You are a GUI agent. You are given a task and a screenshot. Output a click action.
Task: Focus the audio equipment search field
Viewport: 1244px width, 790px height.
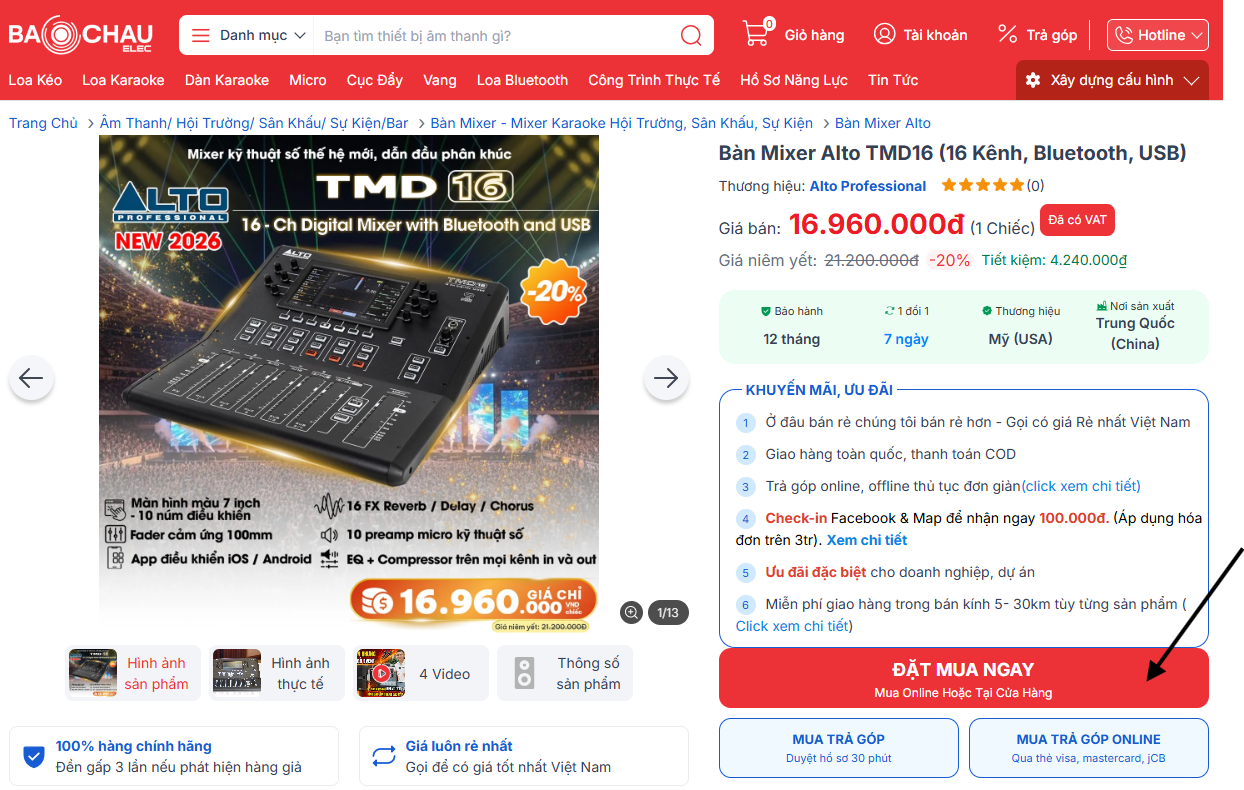(495, 35)
